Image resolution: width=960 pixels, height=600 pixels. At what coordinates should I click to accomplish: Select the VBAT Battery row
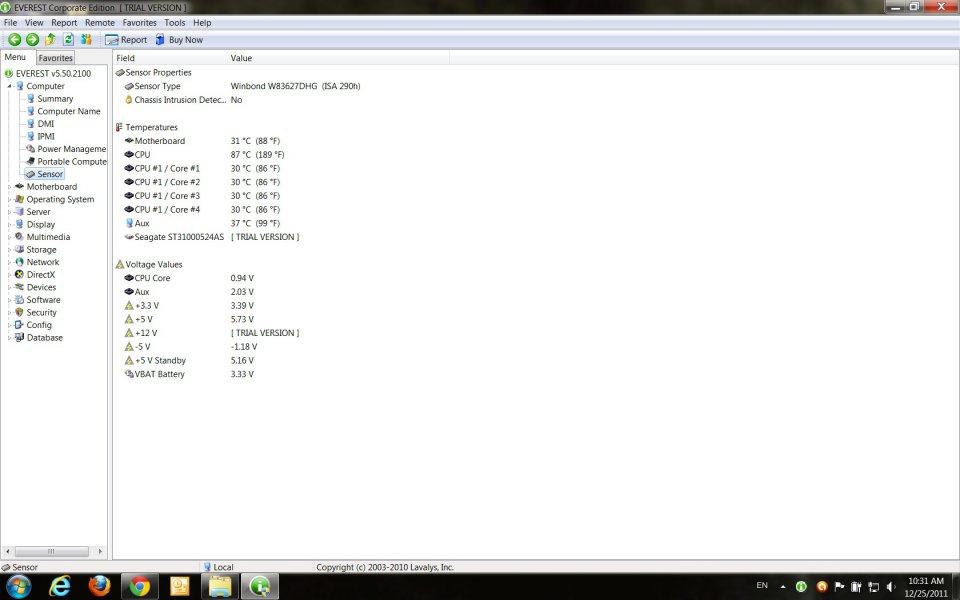click(189, 374)
